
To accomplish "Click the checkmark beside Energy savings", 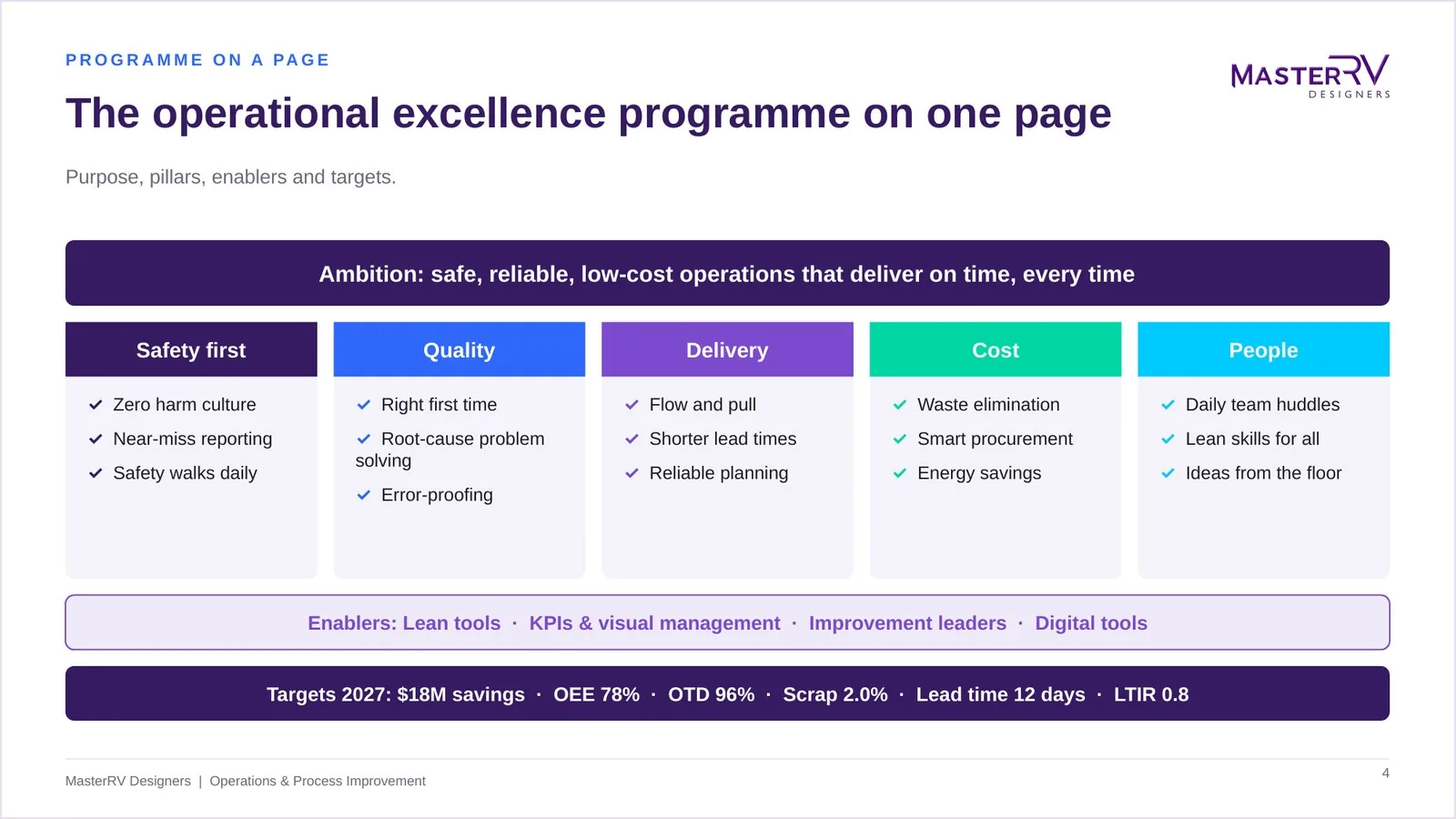I will (900, 473).
